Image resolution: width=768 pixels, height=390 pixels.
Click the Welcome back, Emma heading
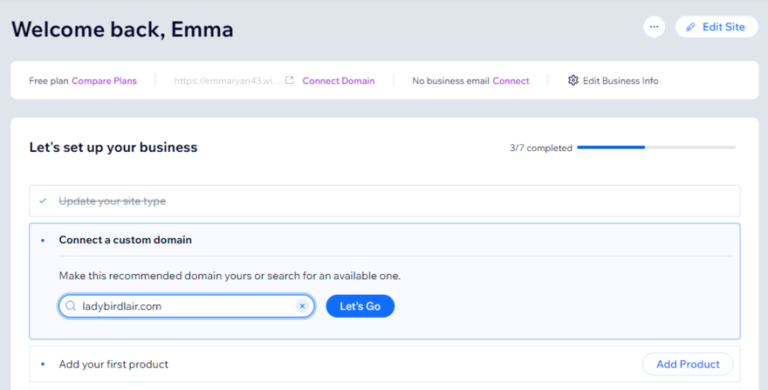click(122, 29)
